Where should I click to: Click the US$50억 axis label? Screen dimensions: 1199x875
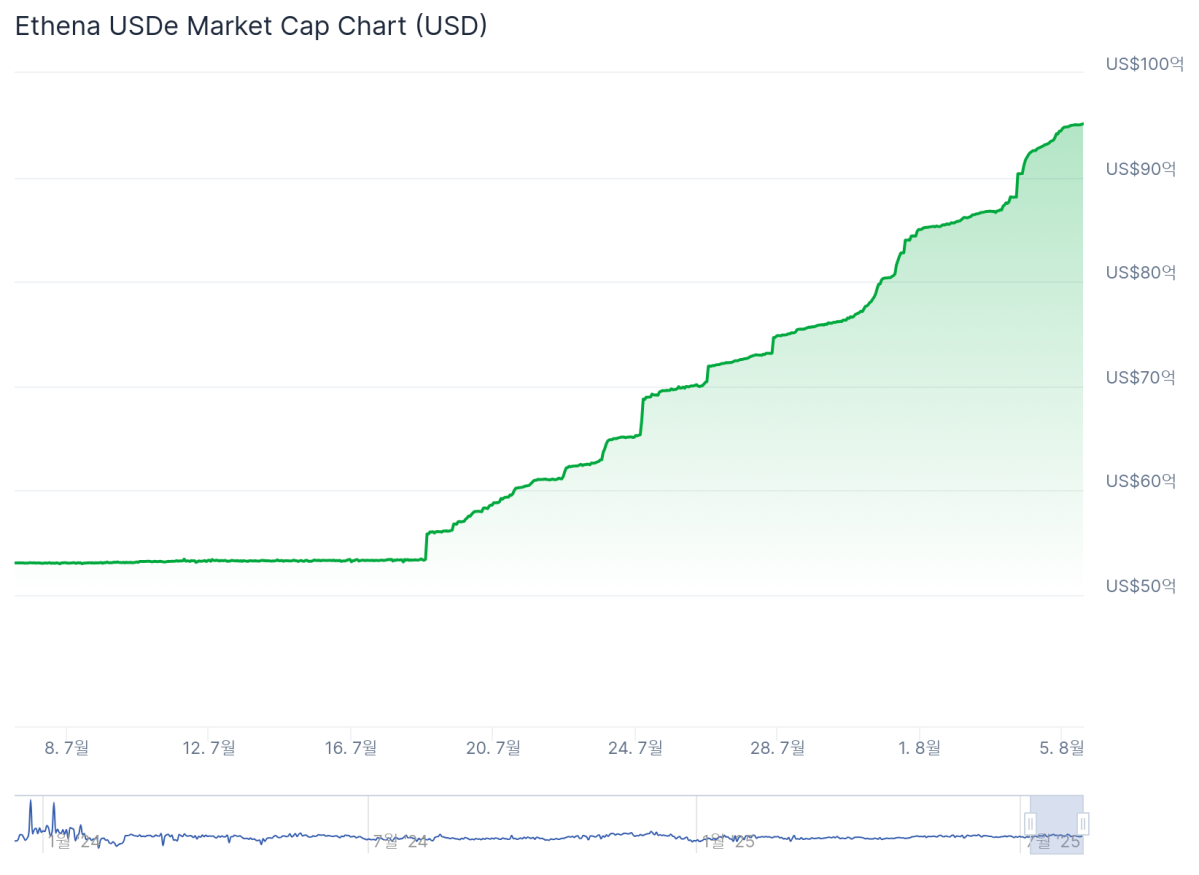[x=1140, y=585]
